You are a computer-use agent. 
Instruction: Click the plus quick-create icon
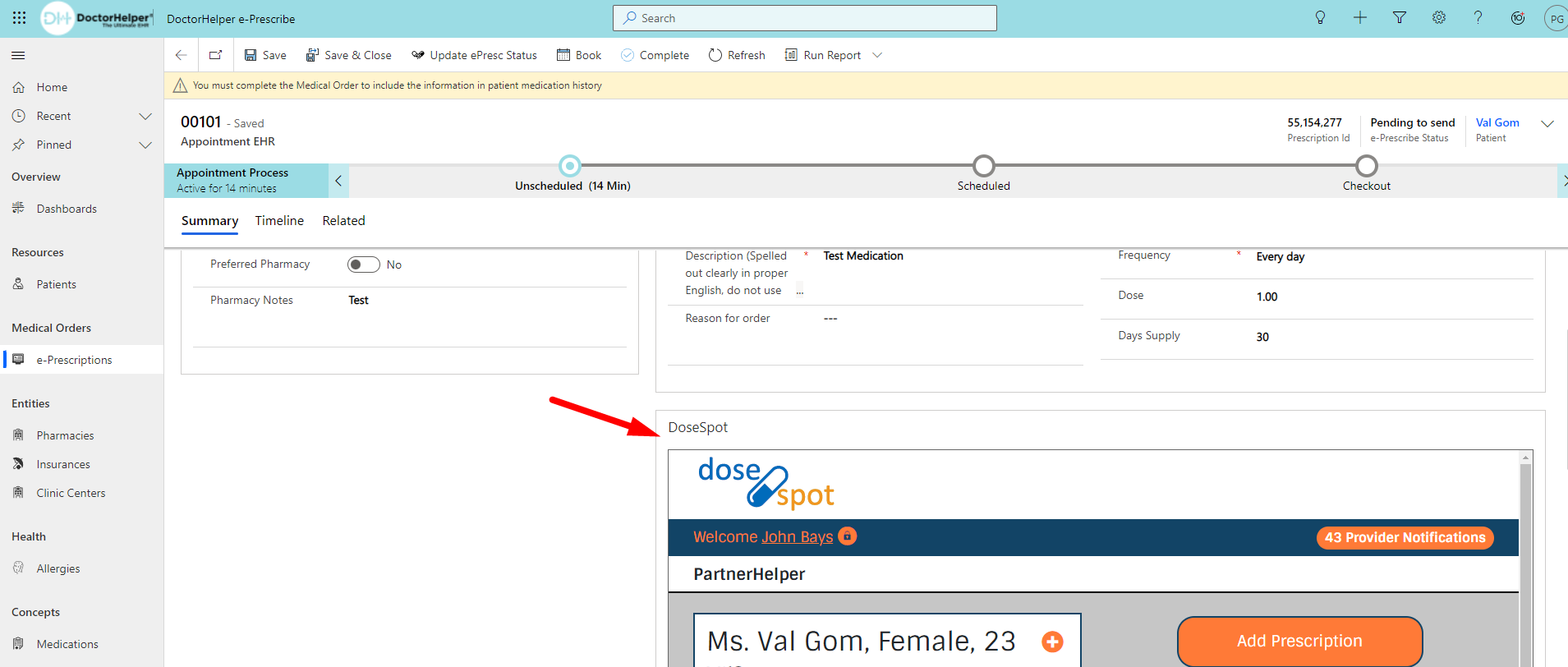[x=1360, y=18]
